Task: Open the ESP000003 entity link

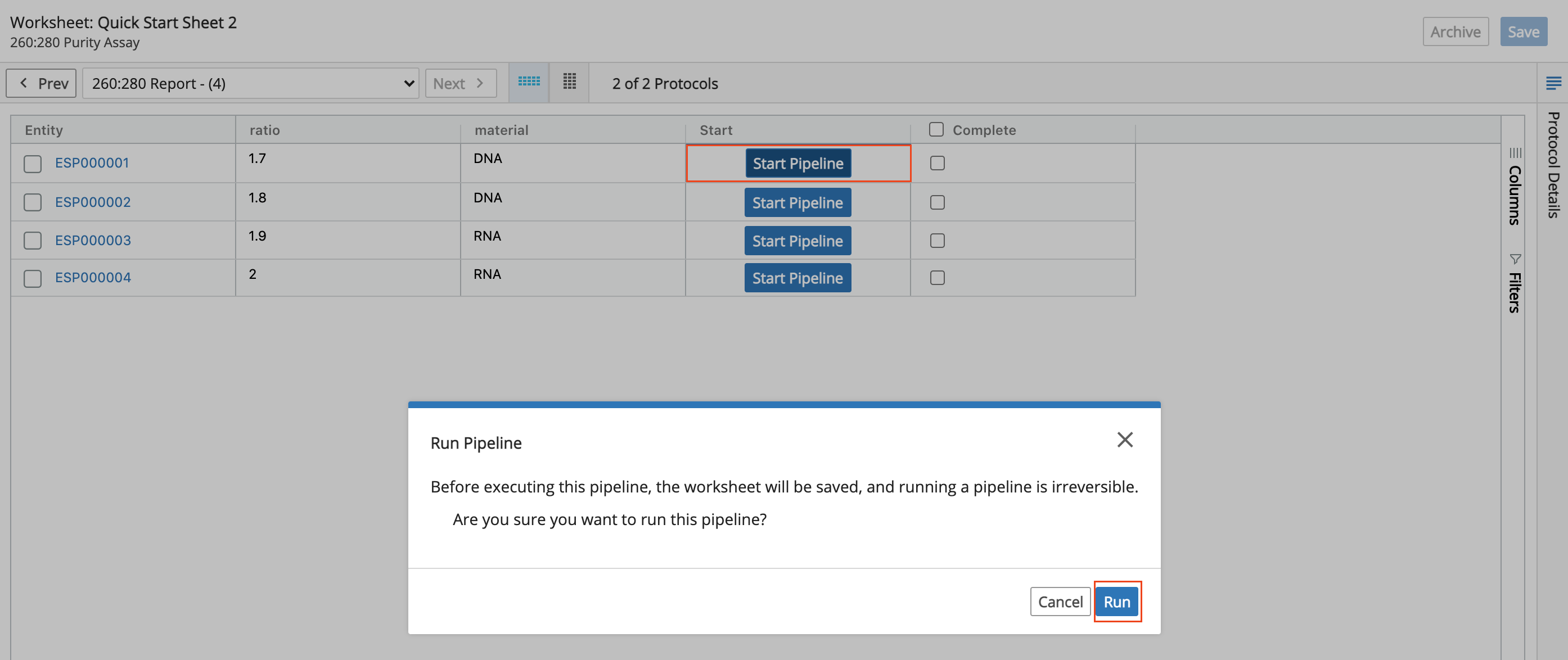Action: pyautogui.click(x=93, y=241)
